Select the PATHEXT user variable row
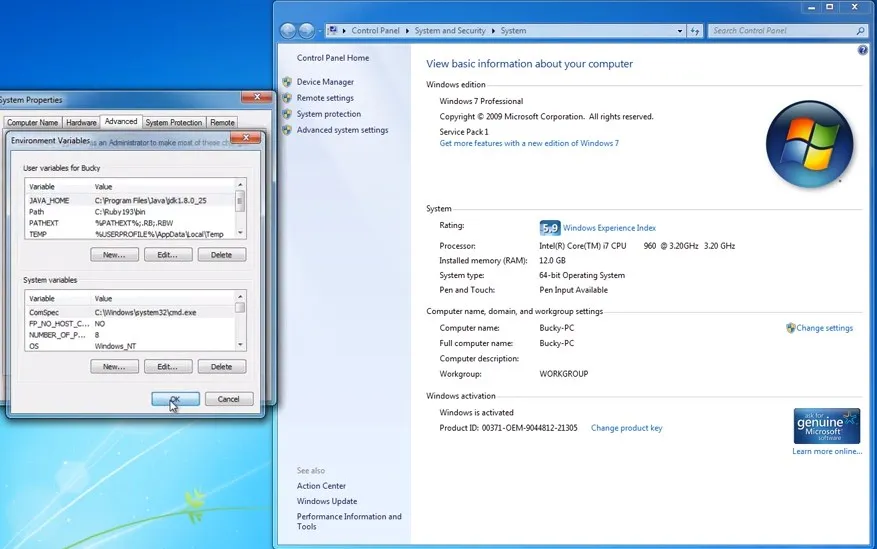Viewport: 877px width, 549px height. click(x=130, y=223)
